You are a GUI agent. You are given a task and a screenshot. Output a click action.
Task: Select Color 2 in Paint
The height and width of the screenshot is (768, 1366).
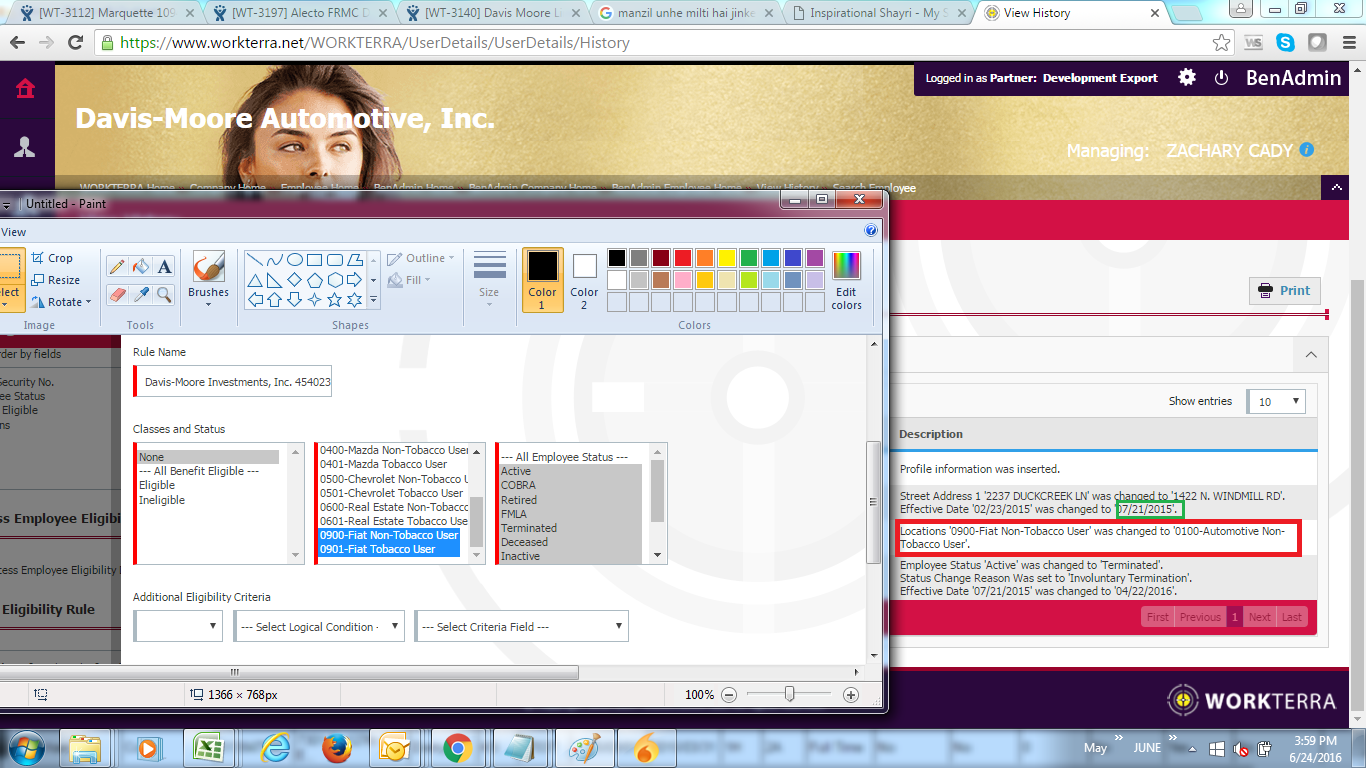point(585,279)
